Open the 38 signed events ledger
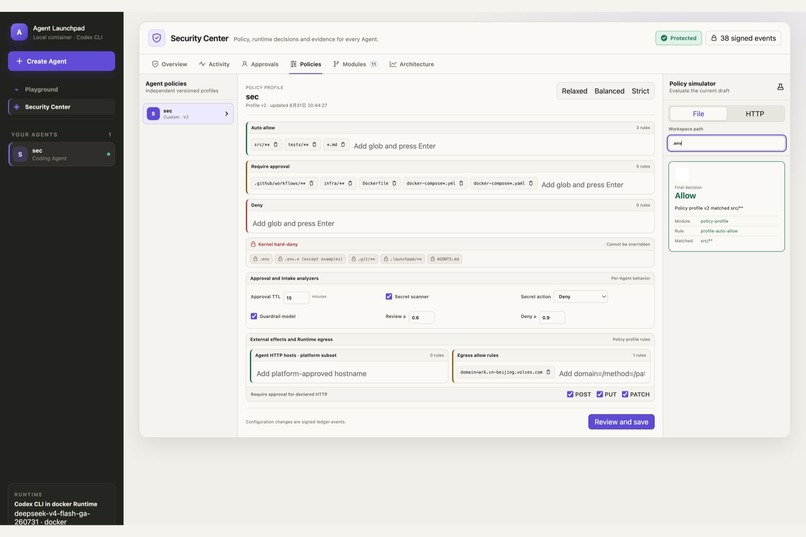806x537 pixels. click(743, 38)
